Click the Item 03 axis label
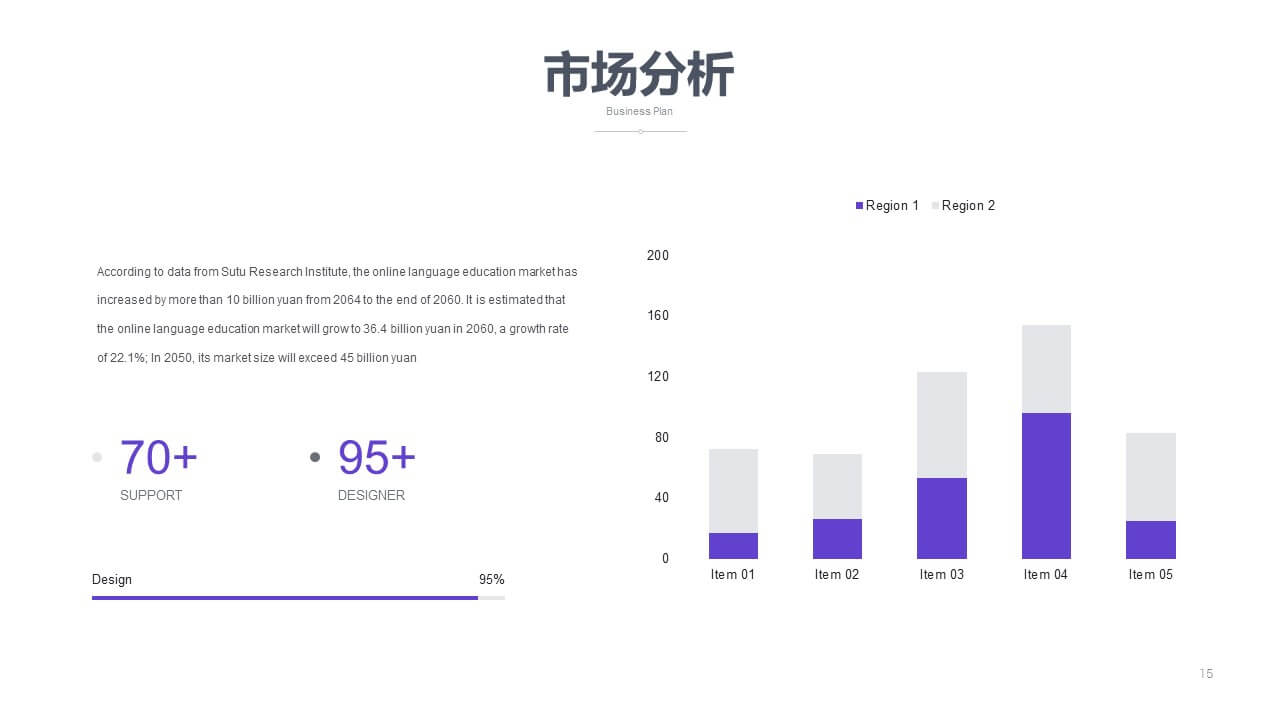This screenshot has width=1280, height=720. [942, 574]
